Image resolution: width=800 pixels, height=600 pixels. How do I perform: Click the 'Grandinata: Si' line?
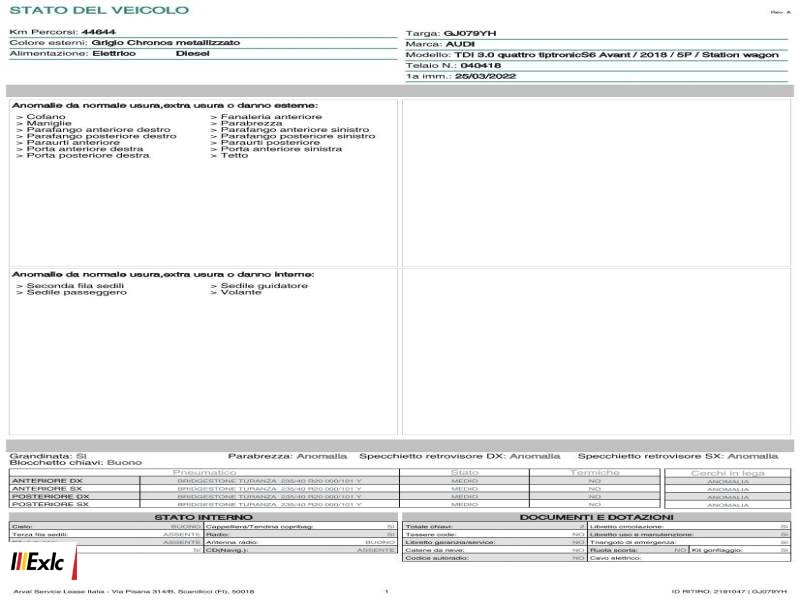pyautogui.click(x=48, y=456)
